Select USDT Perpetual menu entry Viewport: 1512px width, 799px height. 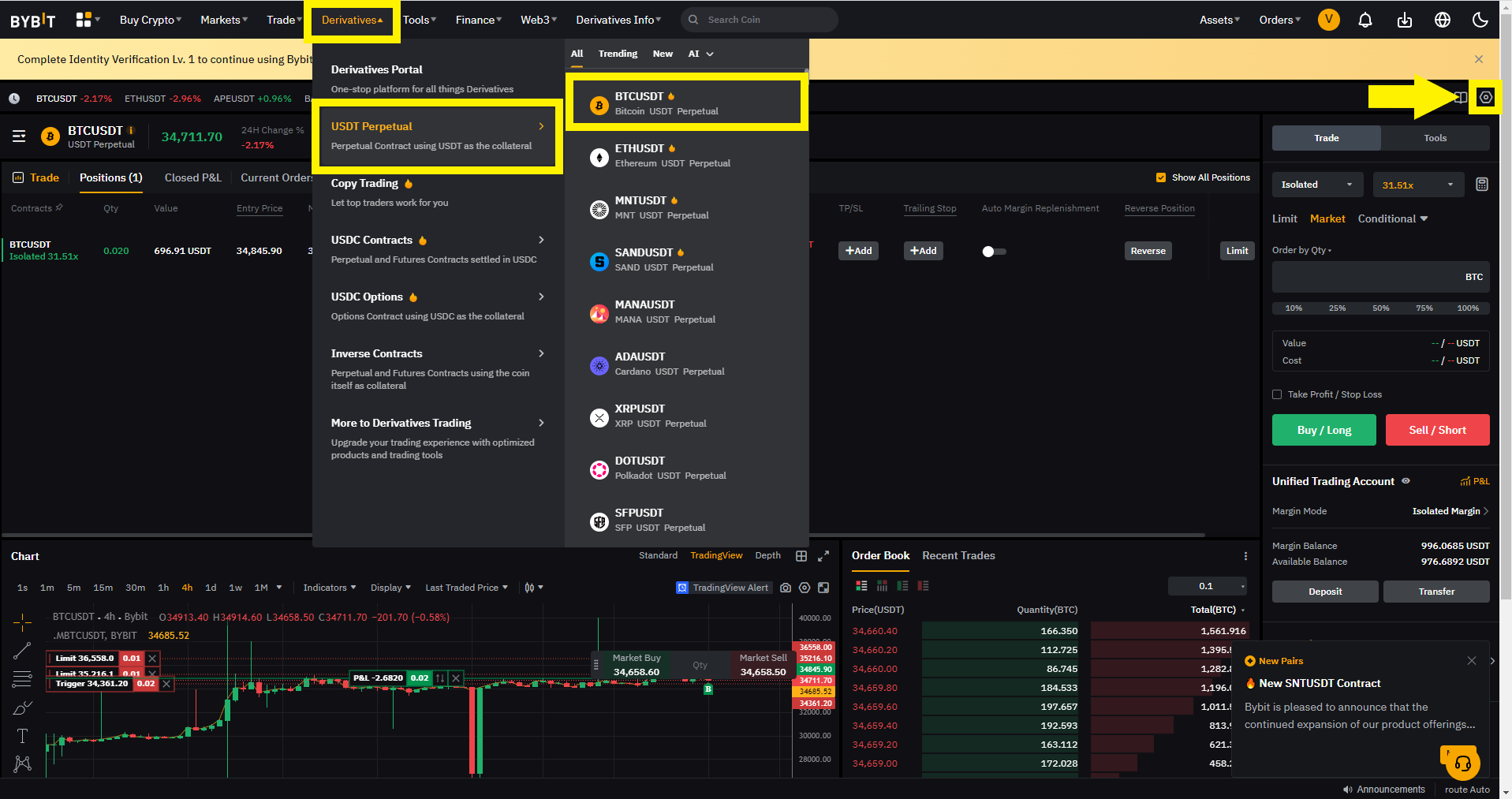[438, 136]
